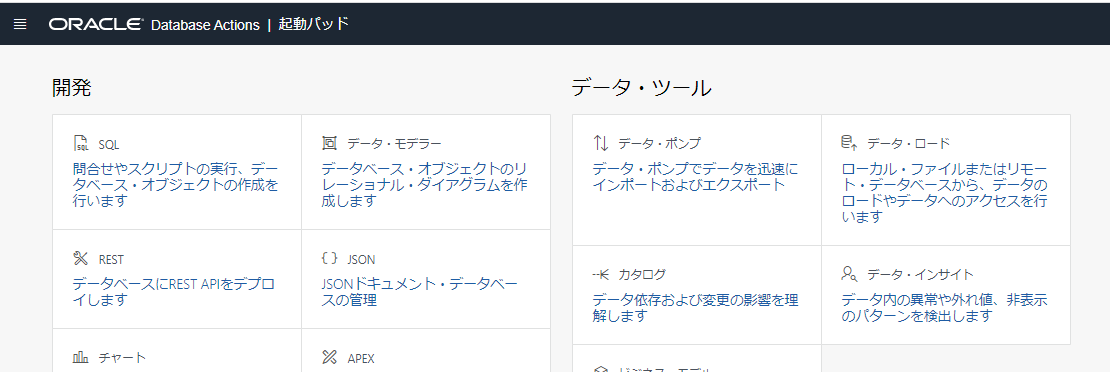Open the hamburger navigation menu
Image resolution: width=1110 pixels, height=372 pixels.
coord(20,24)
